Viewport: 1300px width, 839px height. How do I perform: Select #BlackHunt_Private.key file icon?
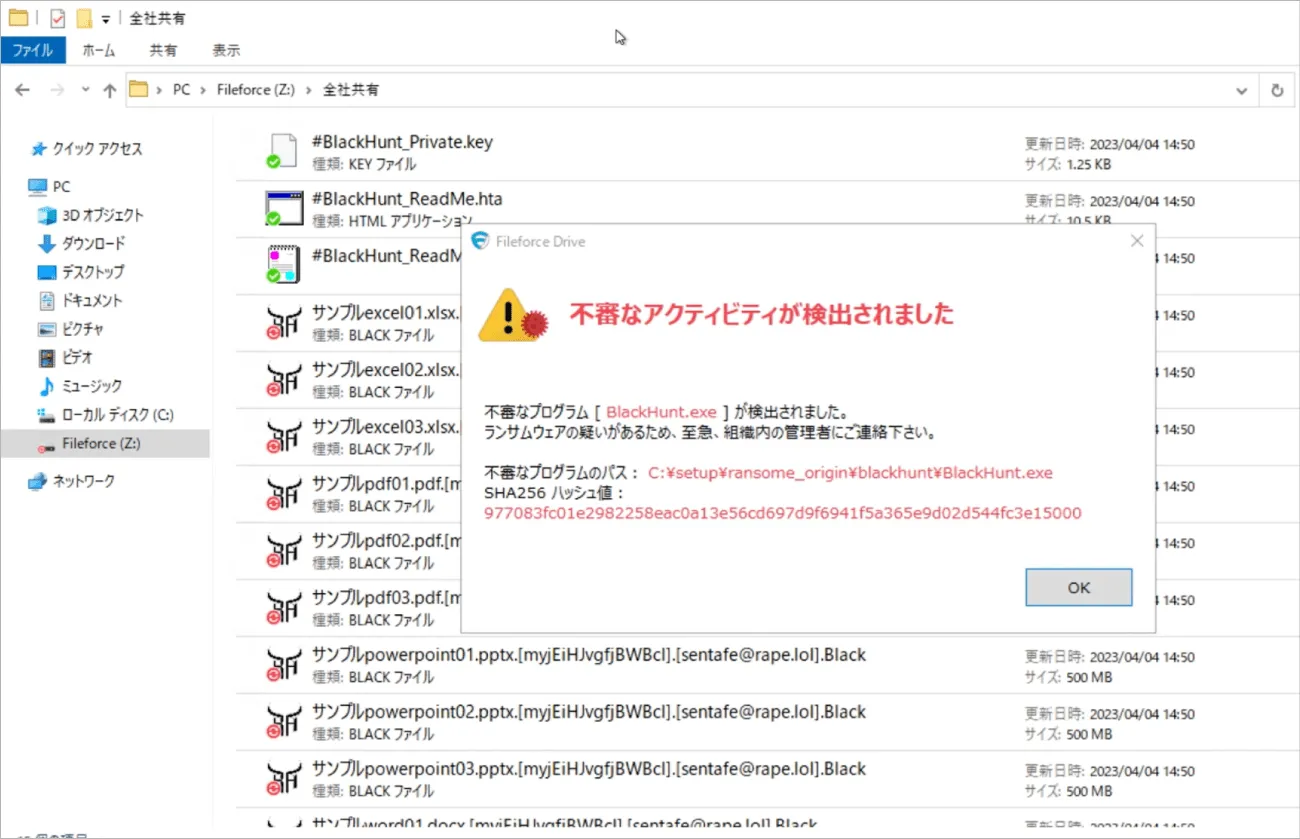283,152
